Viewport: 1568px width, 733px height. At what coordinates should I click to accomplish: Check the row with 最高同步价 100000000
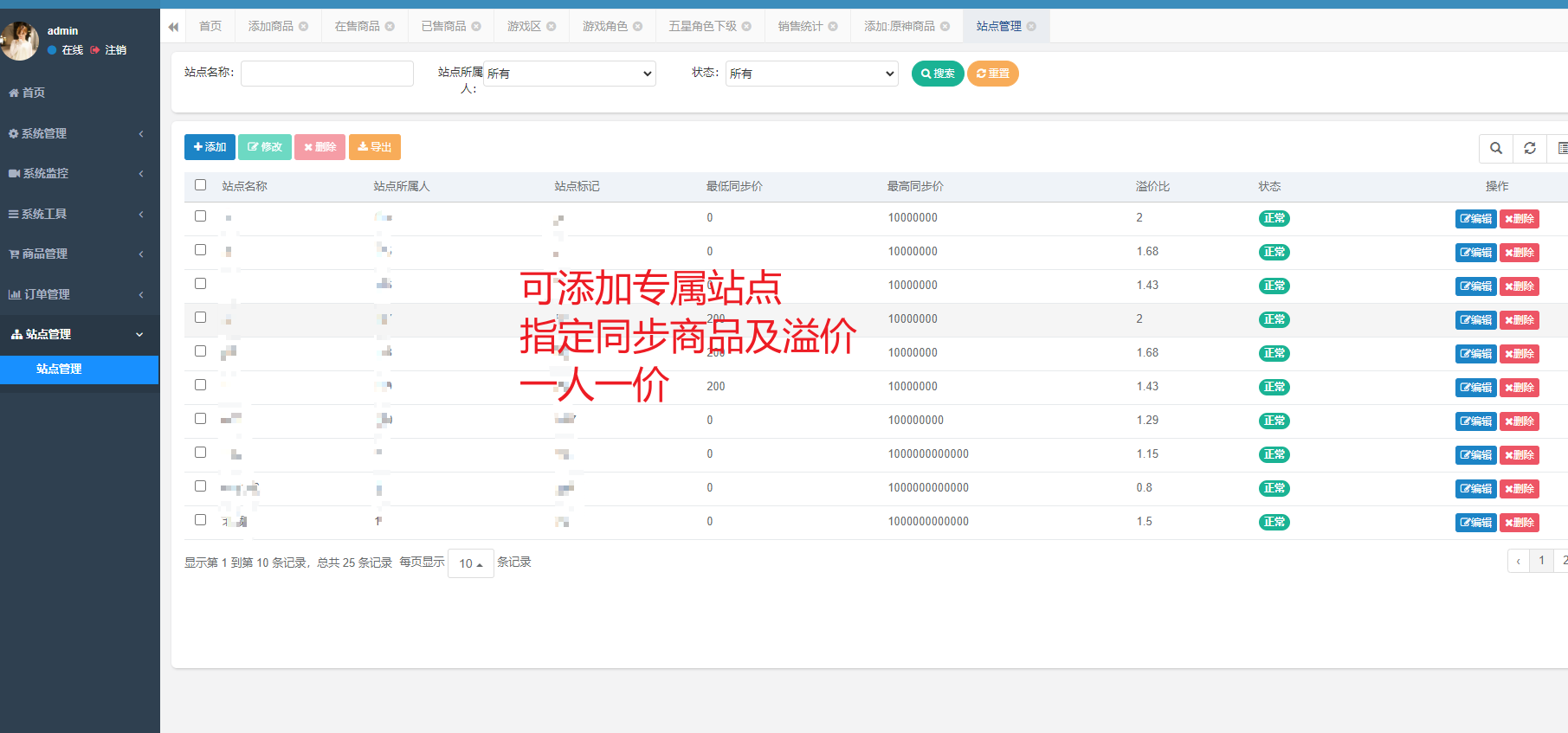click(201, 419)
